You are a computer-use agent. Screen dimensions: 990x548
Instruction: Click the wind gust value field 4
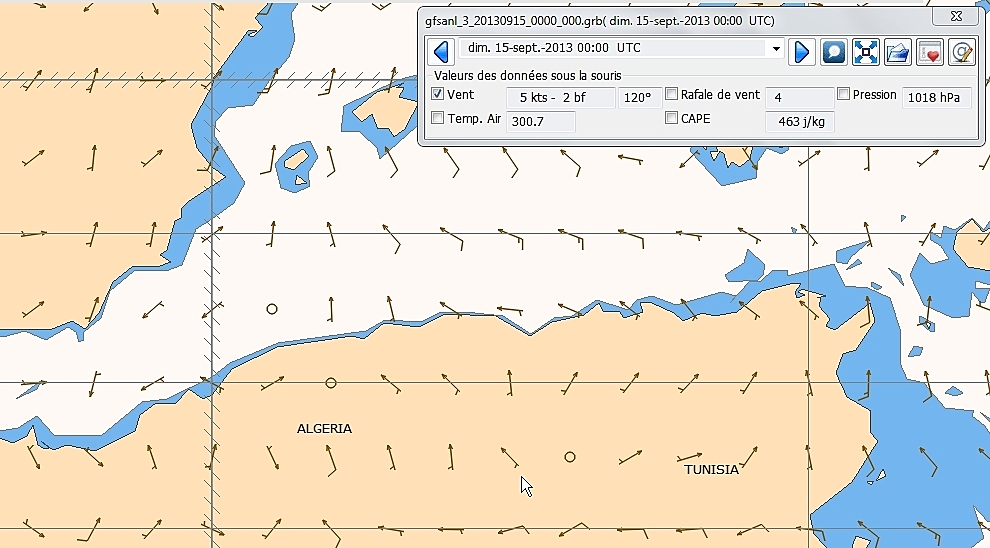pos(799,97)
